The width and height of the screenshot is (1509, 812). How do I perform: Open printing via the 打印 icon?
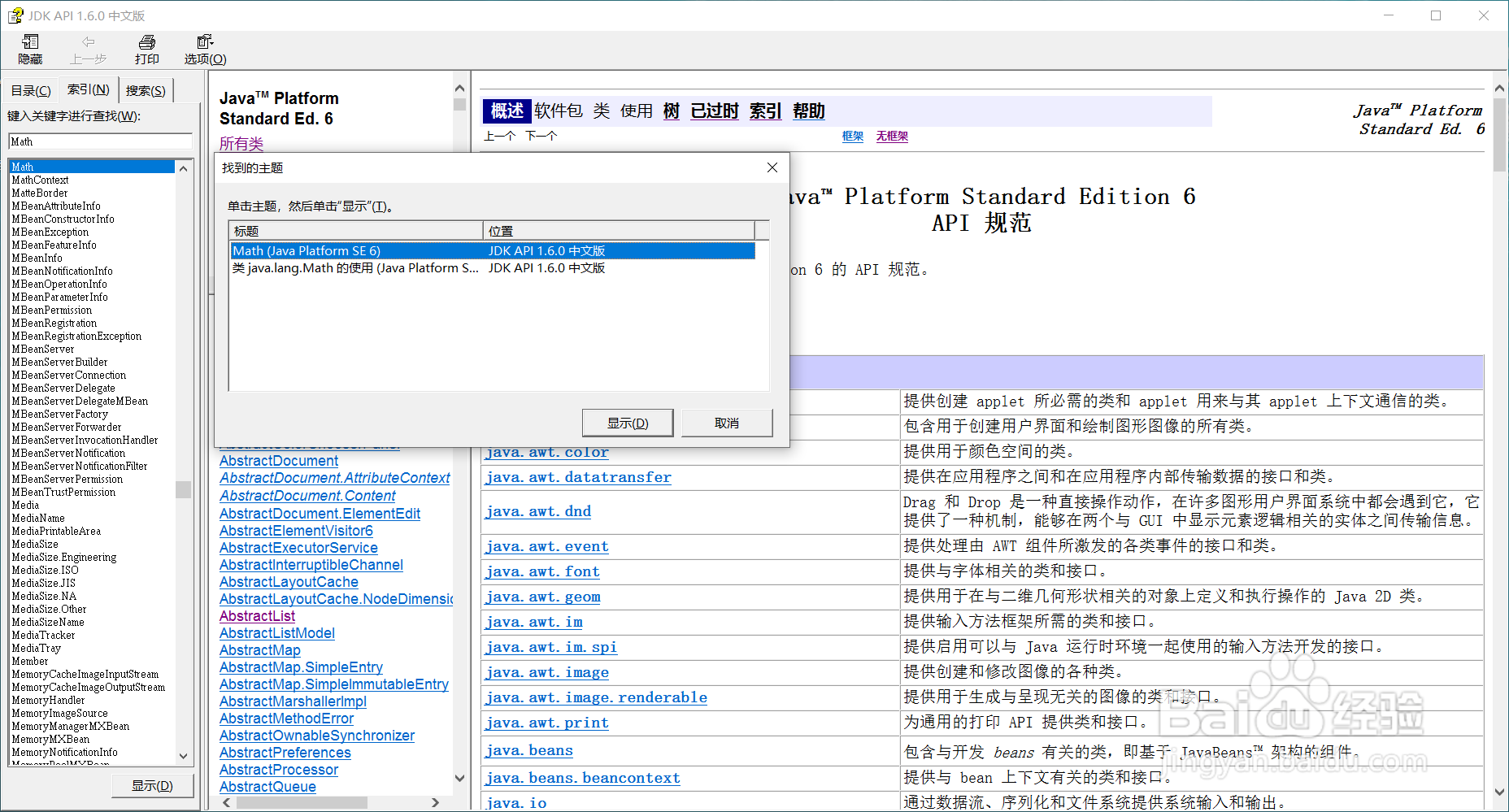coord(146,48)
